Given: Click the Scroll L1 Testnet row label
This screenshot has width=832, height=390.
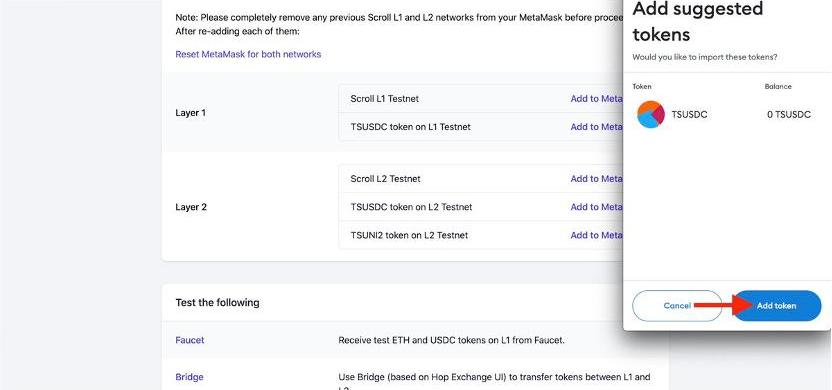Looking at the screenshot, I should [x=385, y=99].
